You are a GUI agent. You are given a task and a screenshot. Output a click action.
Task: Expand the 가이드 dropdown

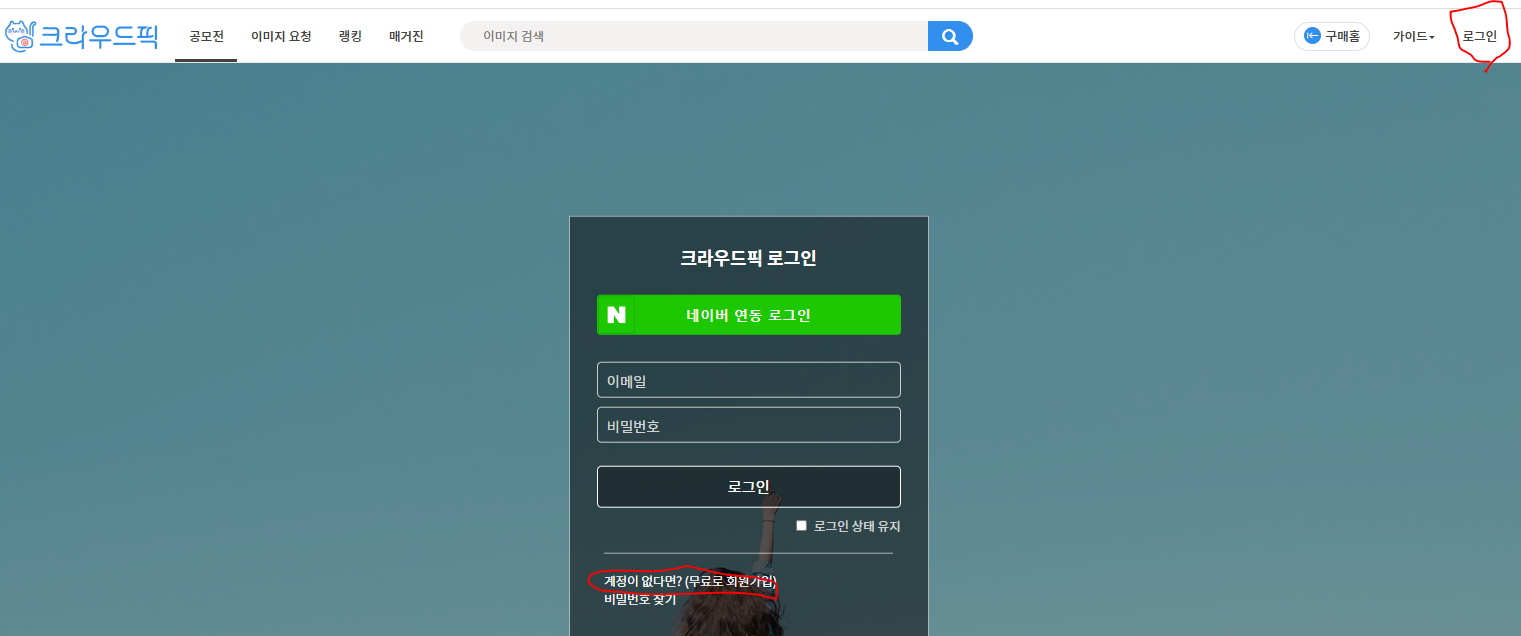[x=1414, y=37]
